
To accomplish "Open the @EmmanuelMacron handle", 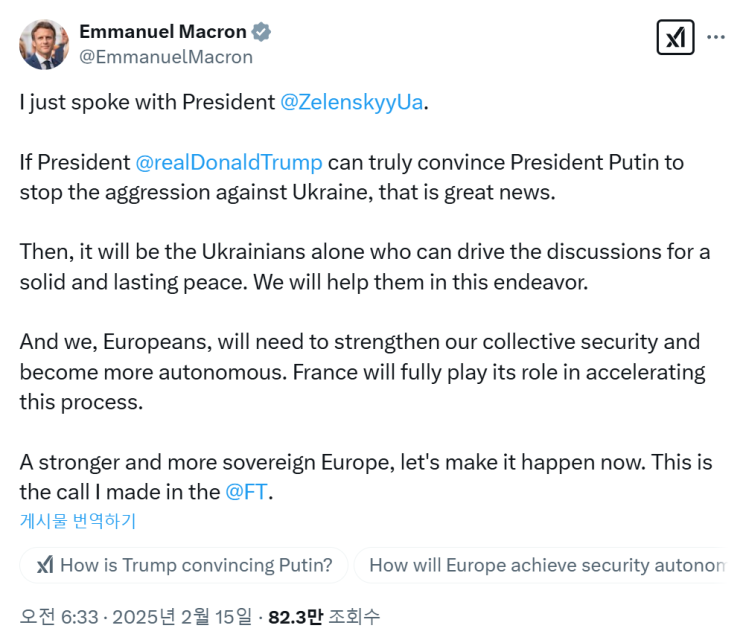I will pos(166,57).
